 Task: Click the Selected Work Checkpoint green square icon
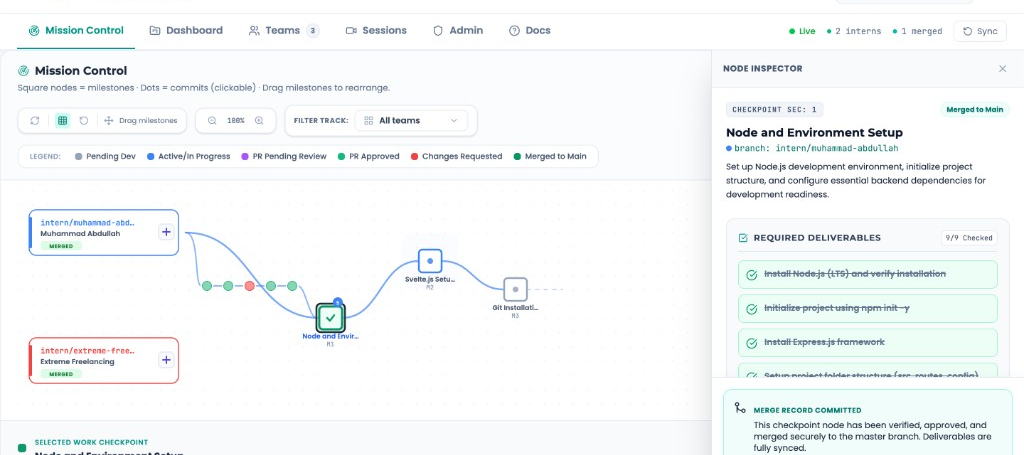[x=22, y=448]
